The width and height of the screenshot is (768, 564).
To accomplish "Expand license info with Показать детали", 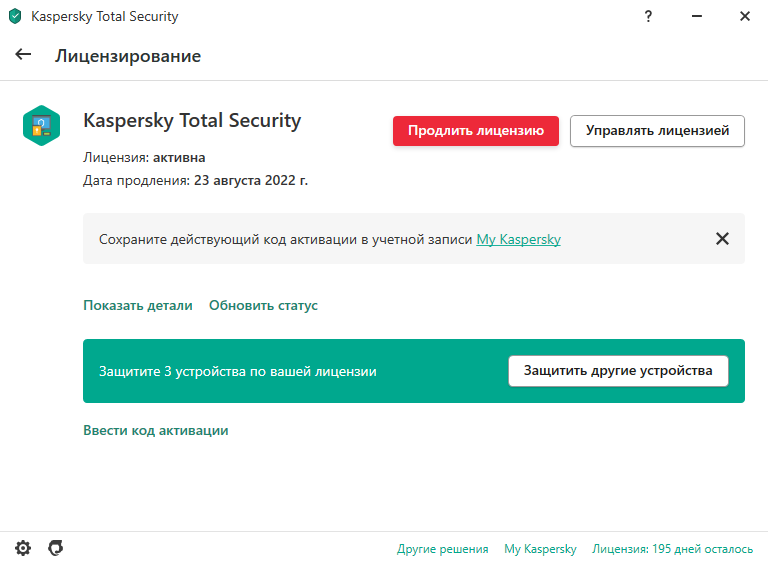I will click(138, 306).
